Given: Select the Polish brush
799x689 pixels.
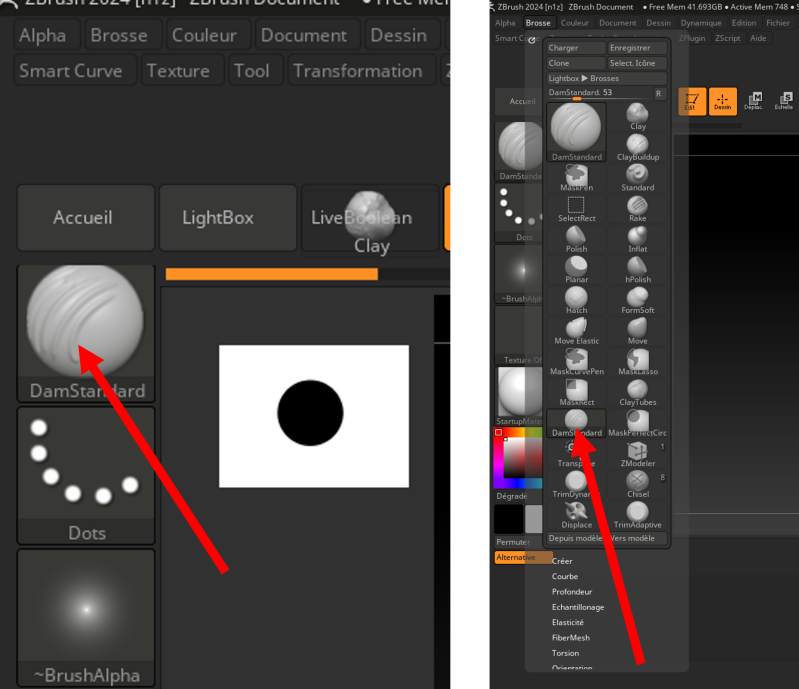Looking at the screenshot, I should [576, 239].
